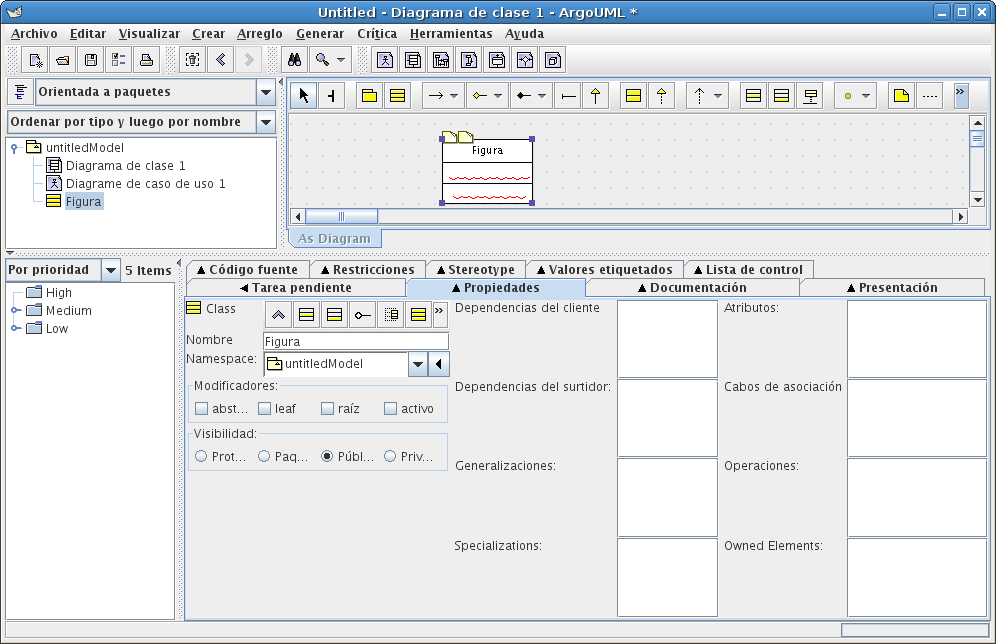Create a new deployment diagram icon
Image resolution: width=996 pixels, height=644 pixels.
553,60
